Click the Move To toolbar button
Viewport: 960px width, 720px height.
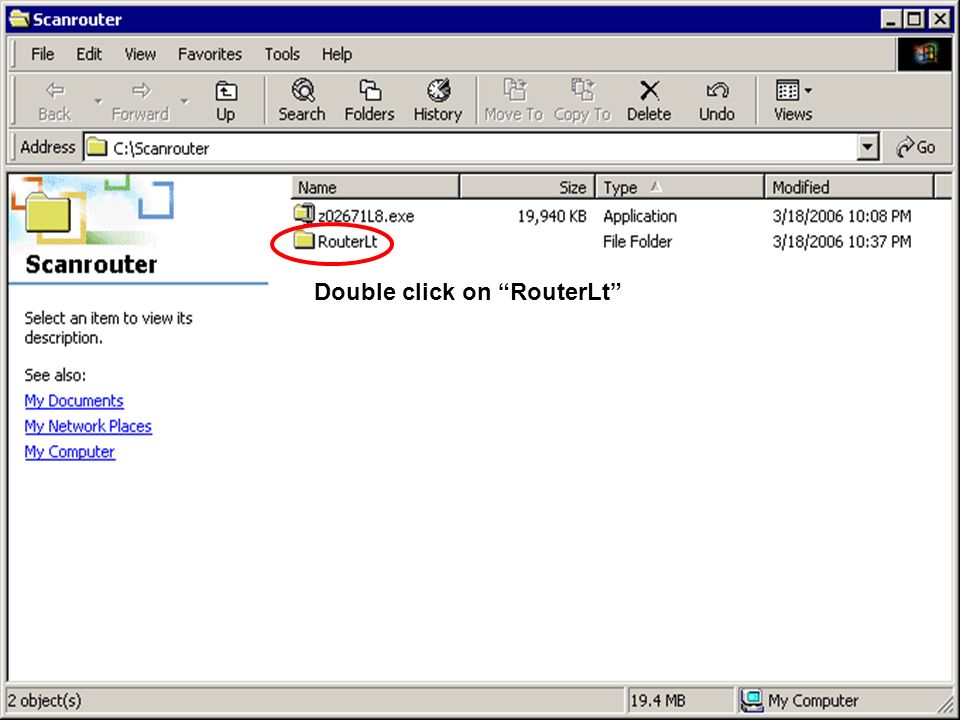point(514,101)
